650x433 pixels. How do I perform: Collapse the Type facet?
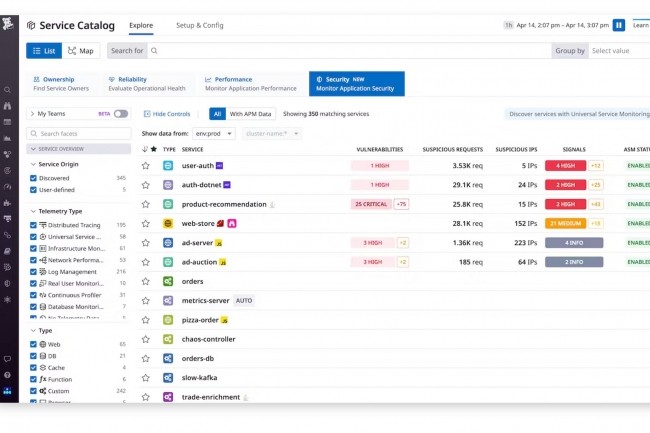33,331
